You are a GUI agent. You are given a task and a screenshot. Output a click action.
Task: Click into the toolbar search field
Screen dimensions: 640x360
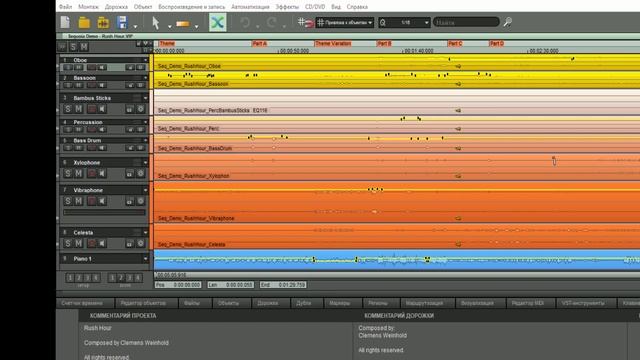pyautogui.click(x=466, y=22)
